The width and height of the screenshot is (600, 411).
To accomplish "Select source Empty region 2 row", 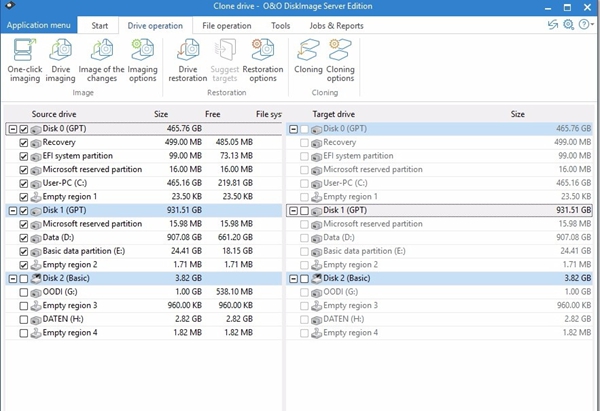I will coord(144,265).
